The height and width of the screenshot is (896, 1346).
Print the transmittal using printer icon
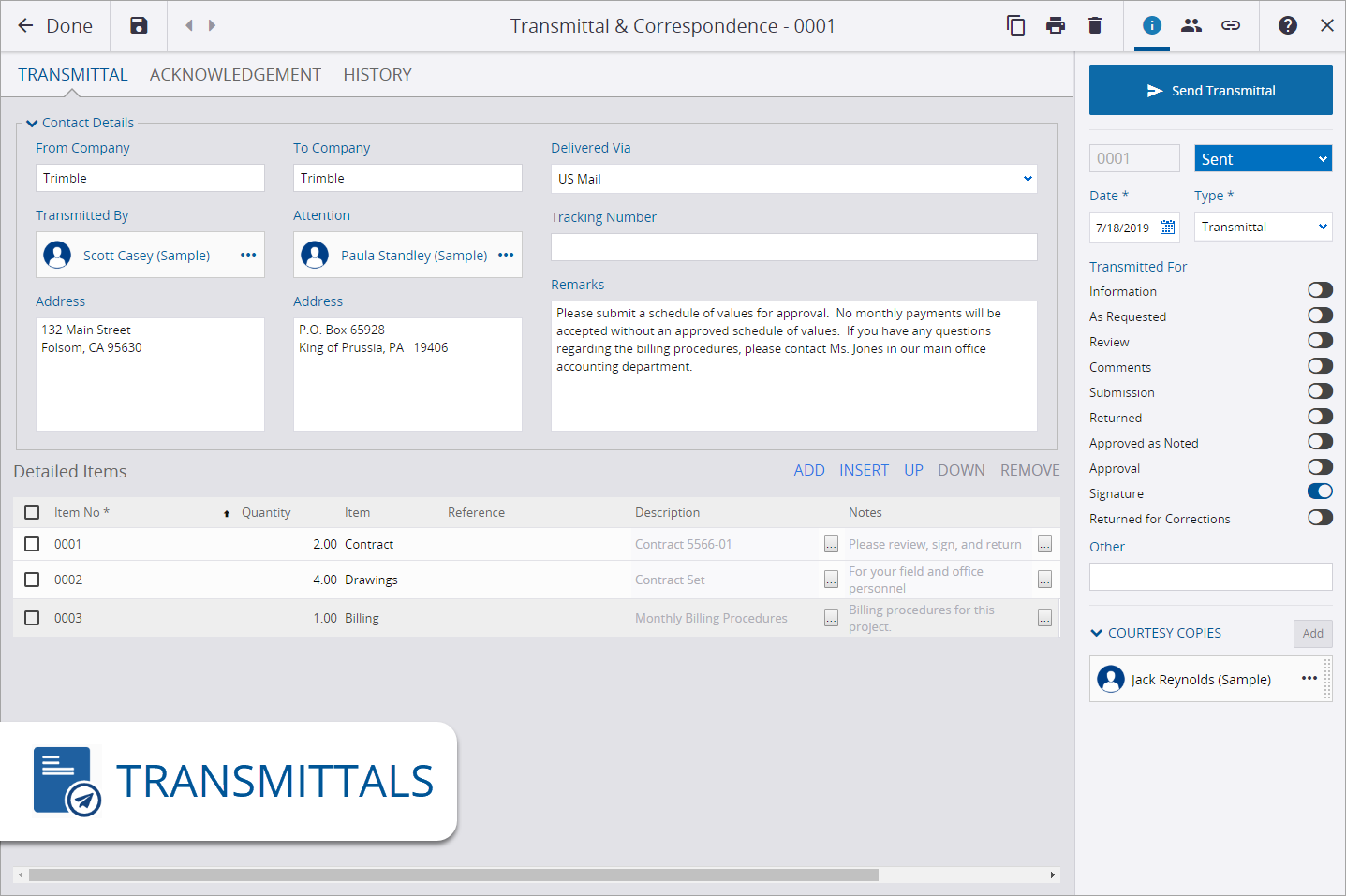(x=1056, y=25)
